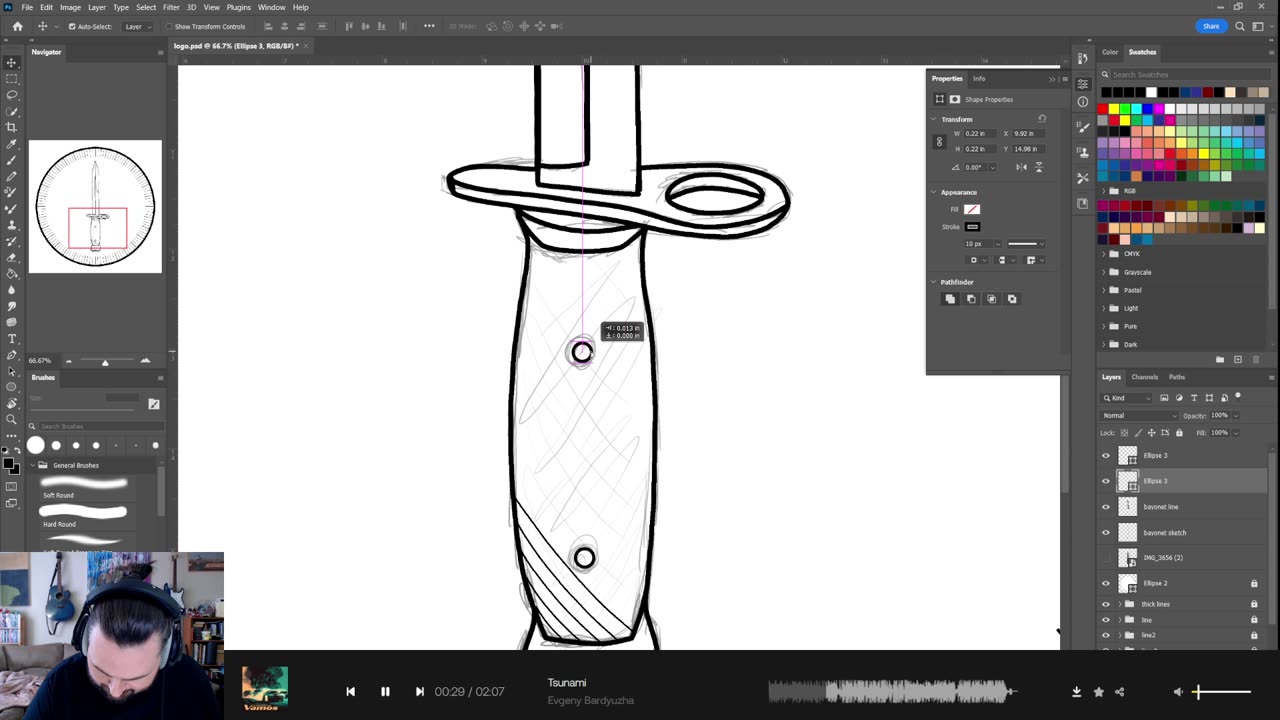Open the layer Opacity dropdown arrow
The image size is (1280, 720).
coord(1238,415)
